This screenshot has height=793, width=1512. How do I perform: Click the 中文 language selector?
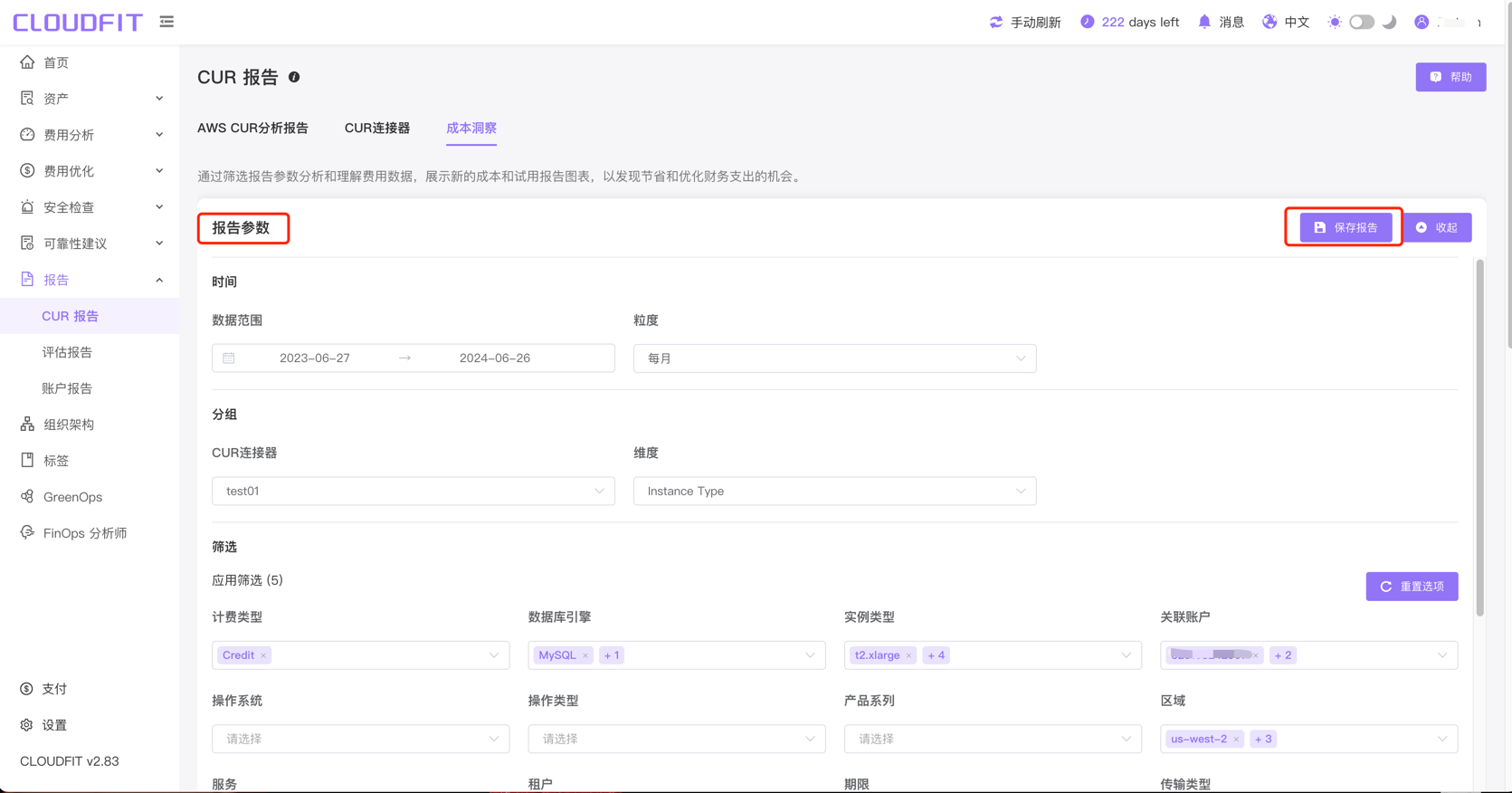pos(1297,22)
